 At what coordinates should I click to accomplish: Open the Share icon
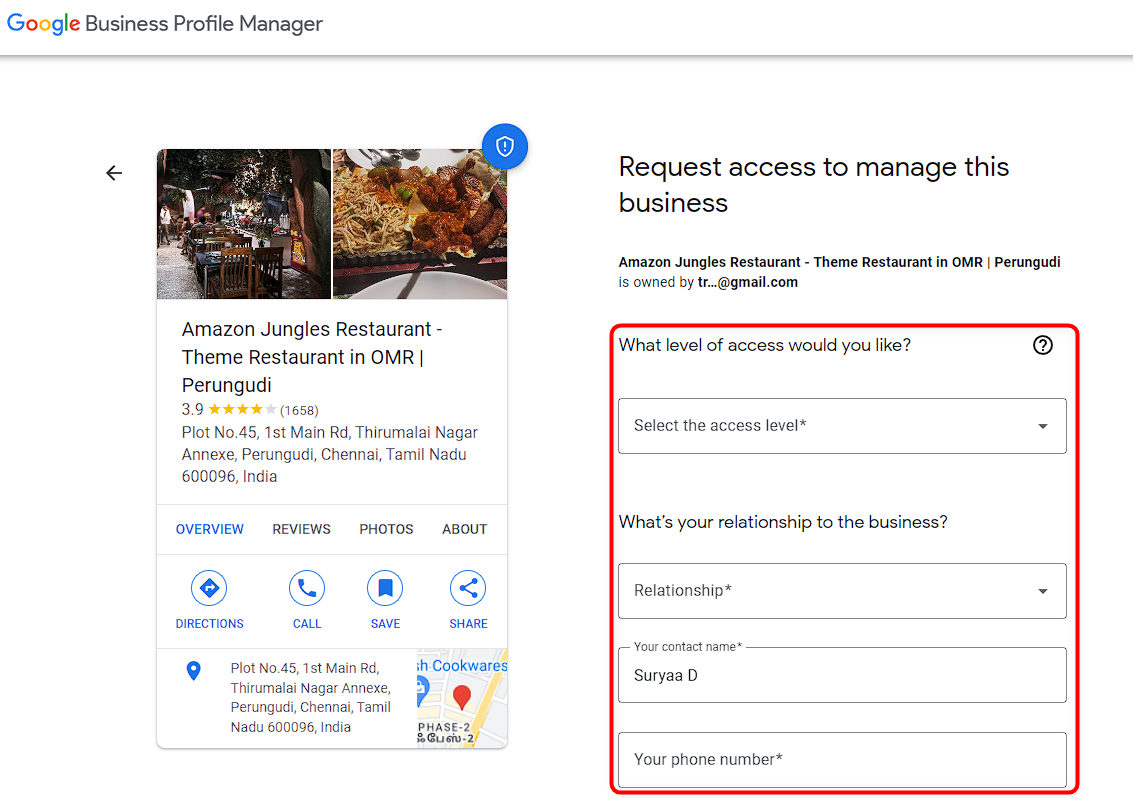tap(467, 588)
